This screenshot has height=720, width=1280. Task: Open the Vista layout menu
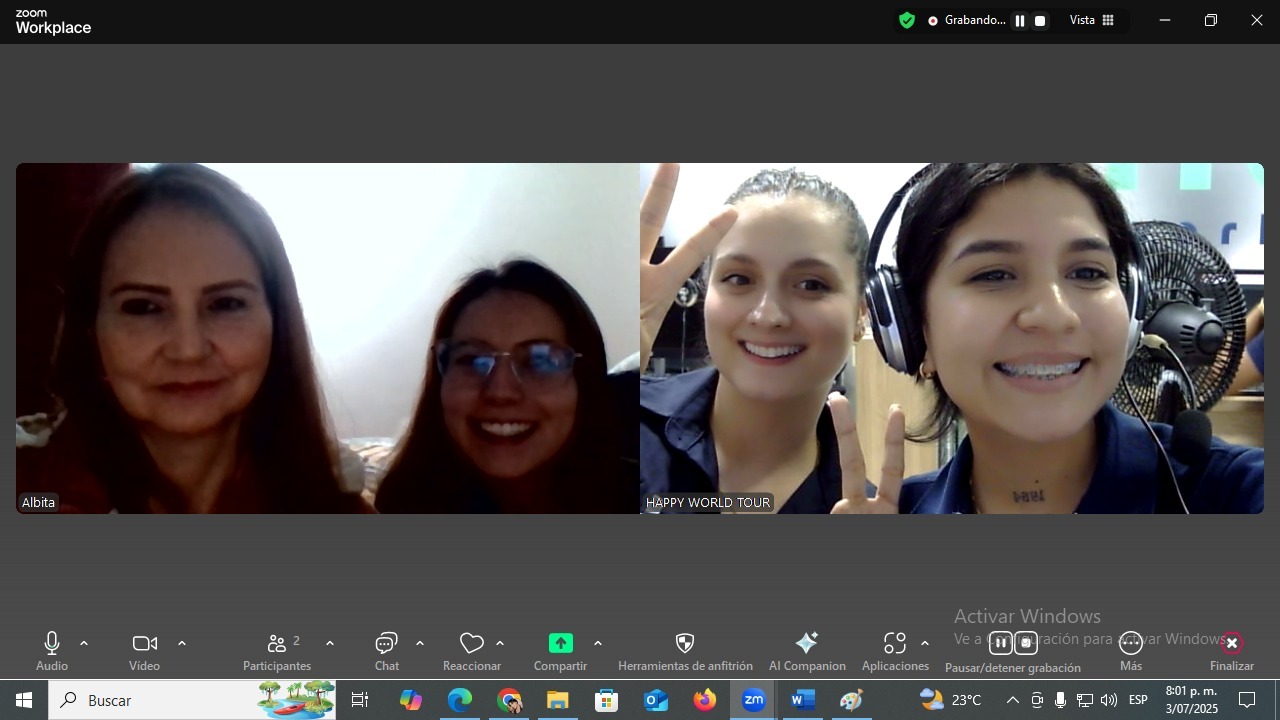pyautogui.click(x=1092, y=20)
